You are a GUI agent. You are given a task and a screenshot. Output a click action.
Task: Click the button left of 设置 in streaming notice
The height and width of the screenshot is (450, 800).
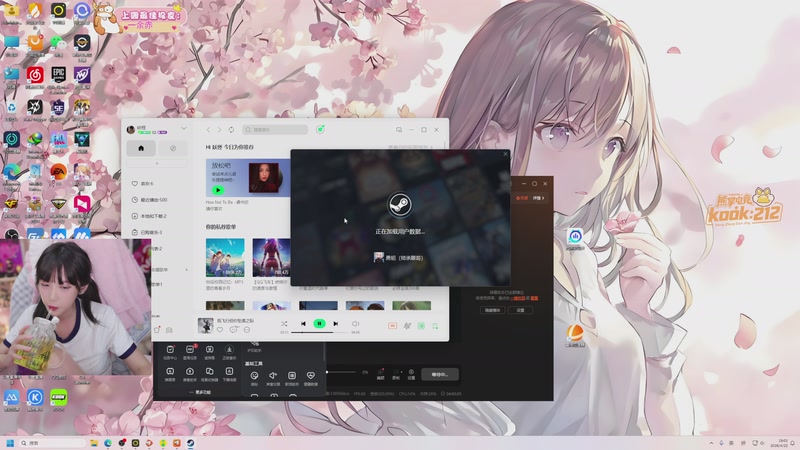pos(492,310)
